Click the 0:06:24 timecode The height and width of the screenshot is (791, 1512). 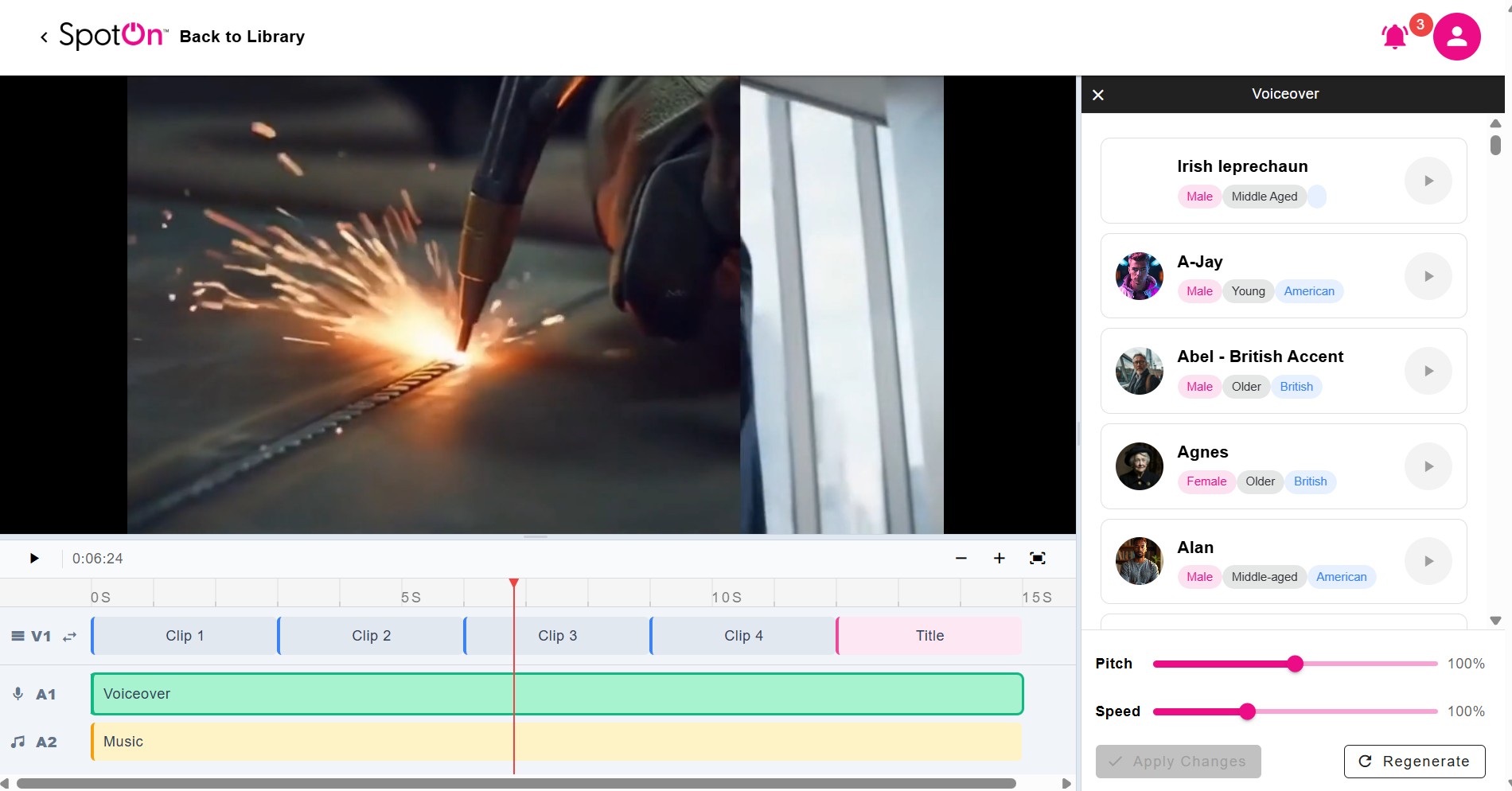coord(98,559)
